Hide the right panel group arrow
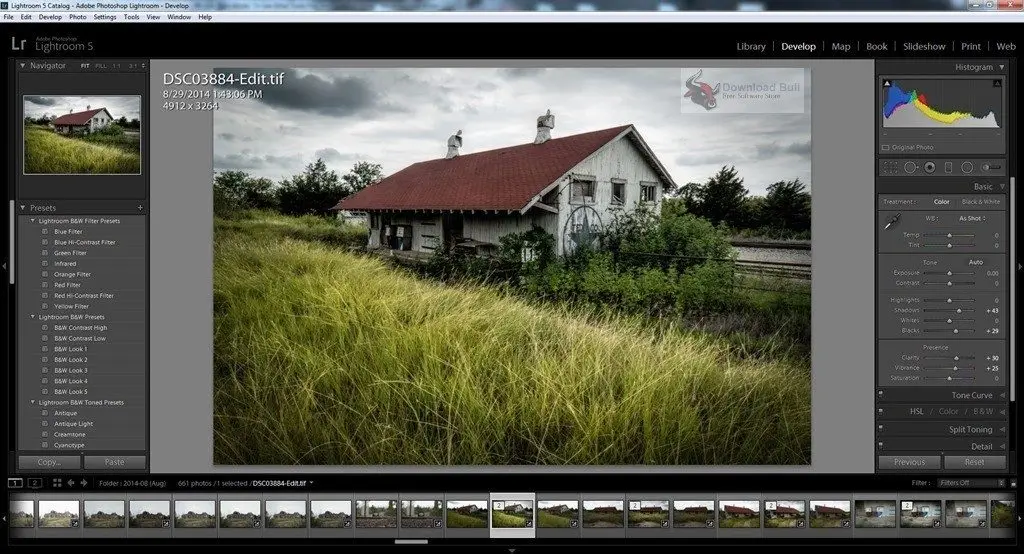The image size is (1024, 554). pyautogui.click(x=1019, y=266)
